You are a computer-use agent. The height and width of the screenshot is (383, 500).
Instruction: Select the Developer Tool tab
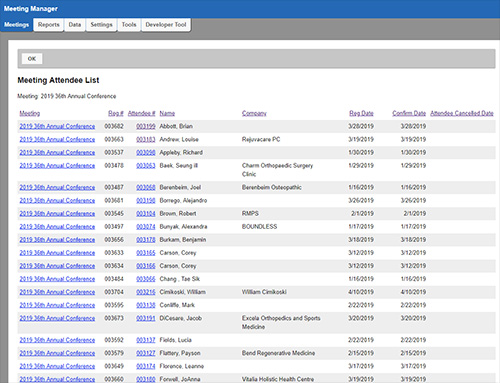(x=166, y=25)
